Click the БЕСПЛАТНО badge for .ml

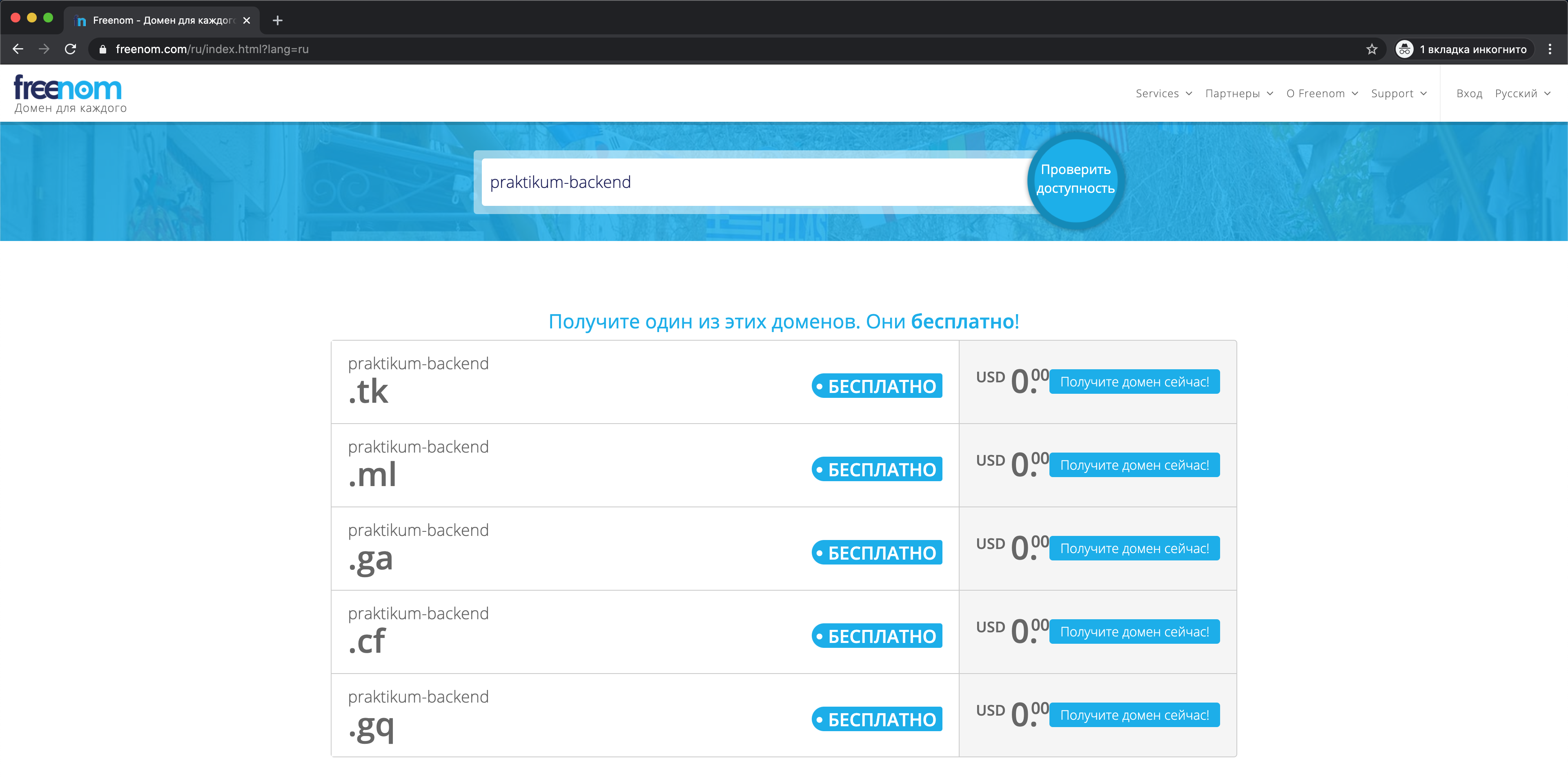pyautogui.click(x=877, y=470)
